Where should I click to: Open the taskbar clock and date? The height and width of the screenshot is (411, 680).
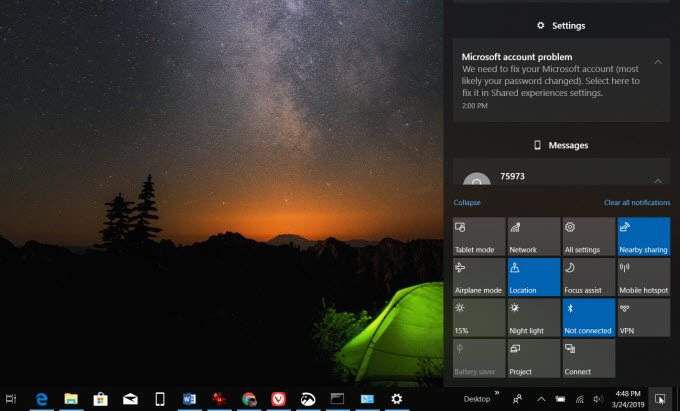(628, 399)
